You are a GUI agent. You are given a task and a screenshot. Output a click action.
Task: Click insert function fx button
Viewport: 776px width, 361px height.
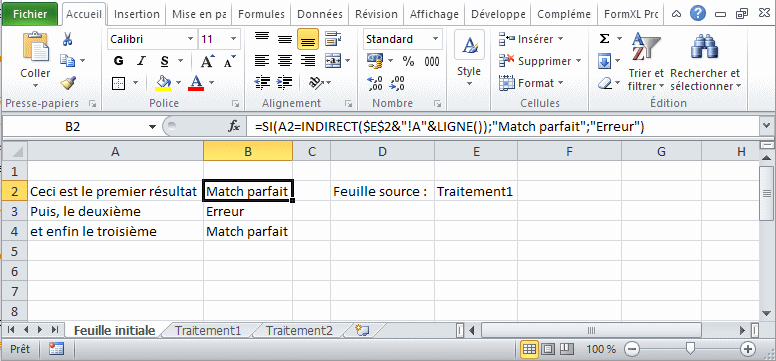pos(234,127)
